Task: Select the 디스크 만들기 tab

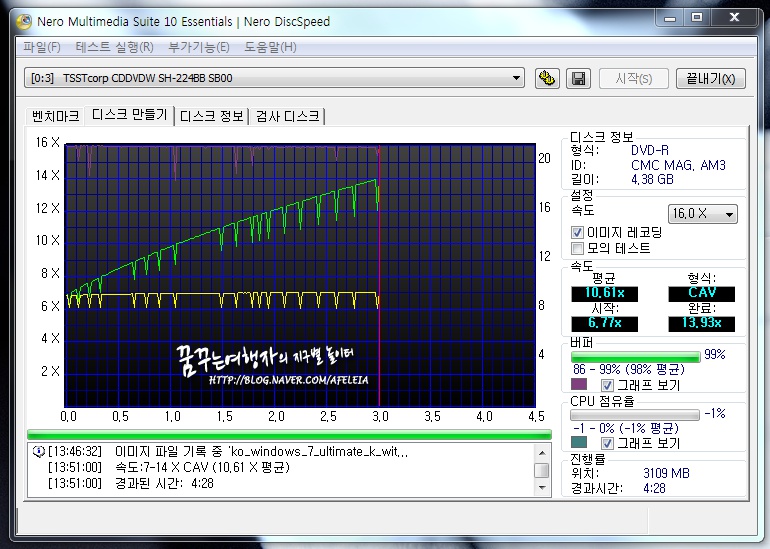Action: point(130,115)
